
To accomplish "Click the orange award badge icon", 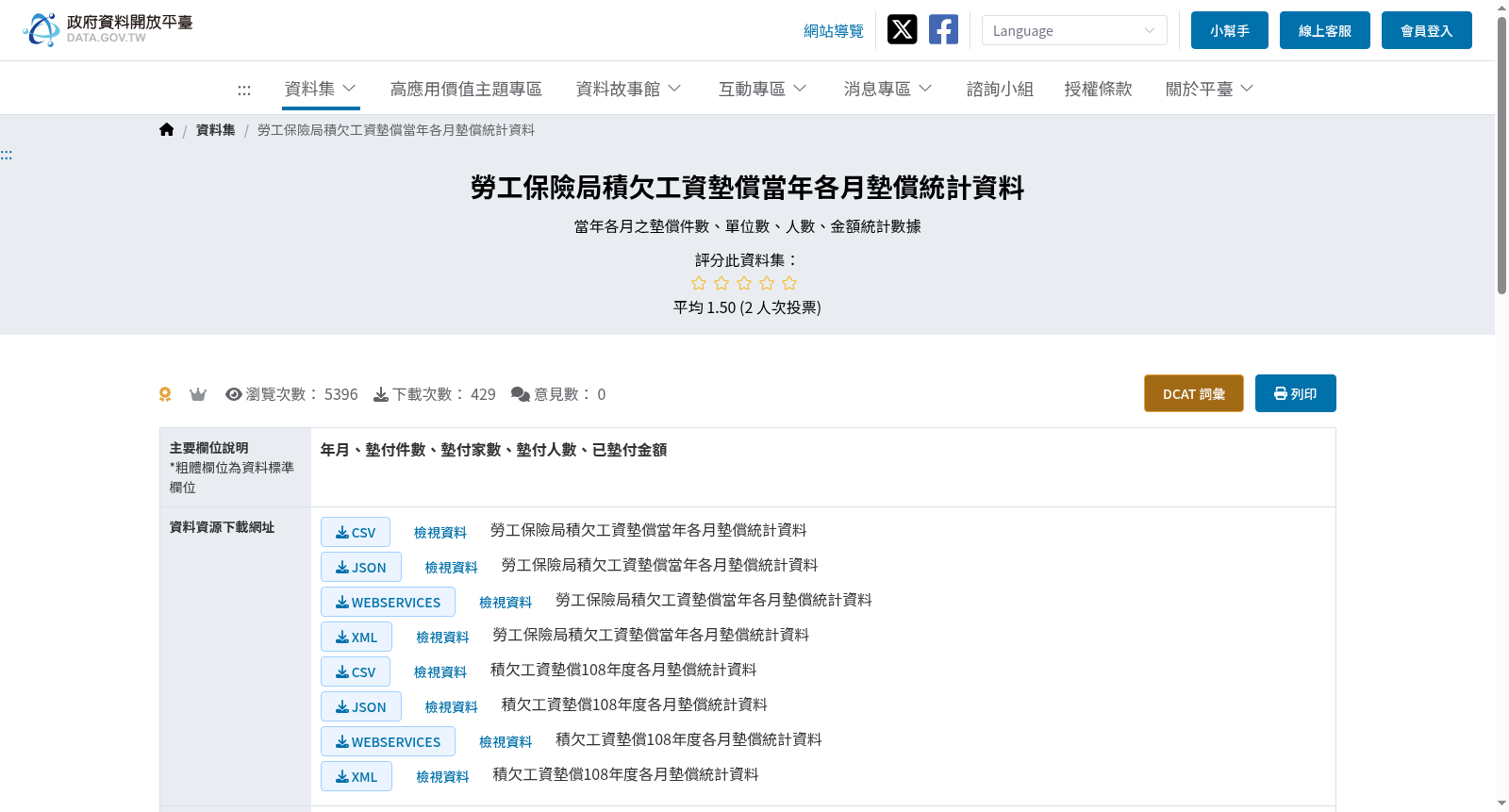I will tap(165, 394).
